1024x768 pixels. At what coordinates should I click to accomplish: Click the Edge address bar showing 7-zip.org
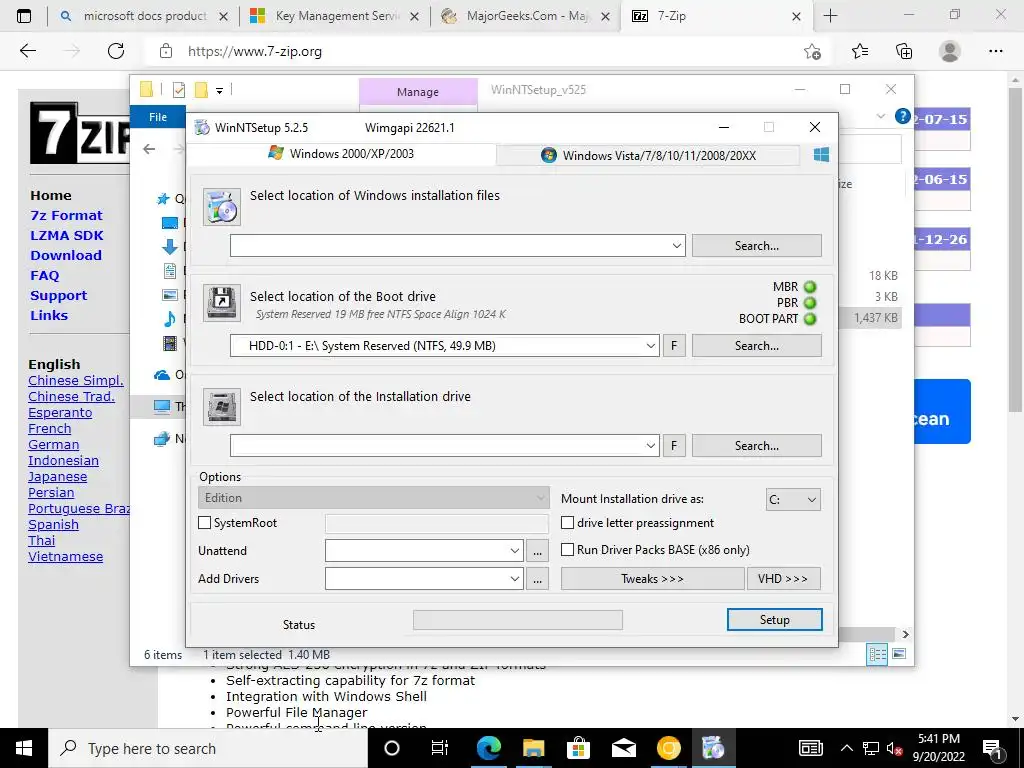tap(477, 52)
